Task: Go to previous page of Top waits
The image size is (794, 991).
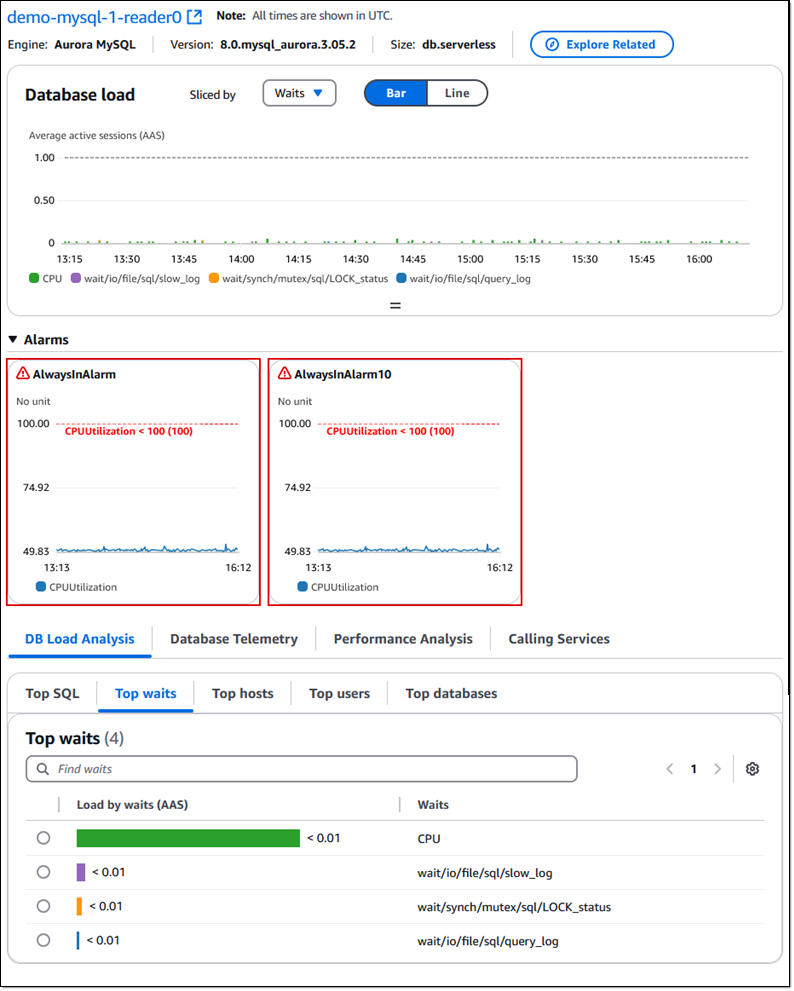Action: (x=669, y=769)
